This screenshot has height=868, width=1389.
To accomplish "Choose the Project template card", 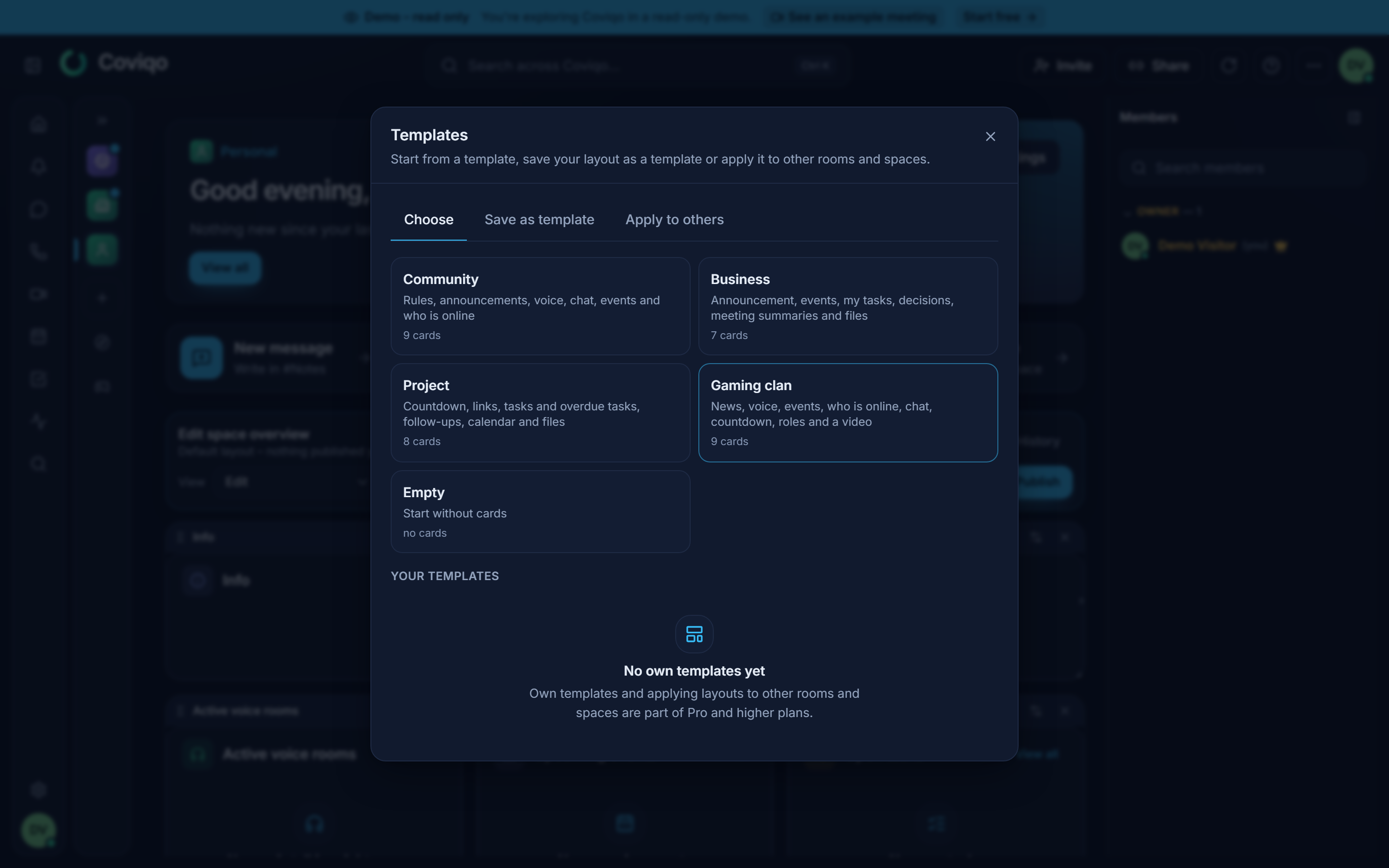I will 540,413.
